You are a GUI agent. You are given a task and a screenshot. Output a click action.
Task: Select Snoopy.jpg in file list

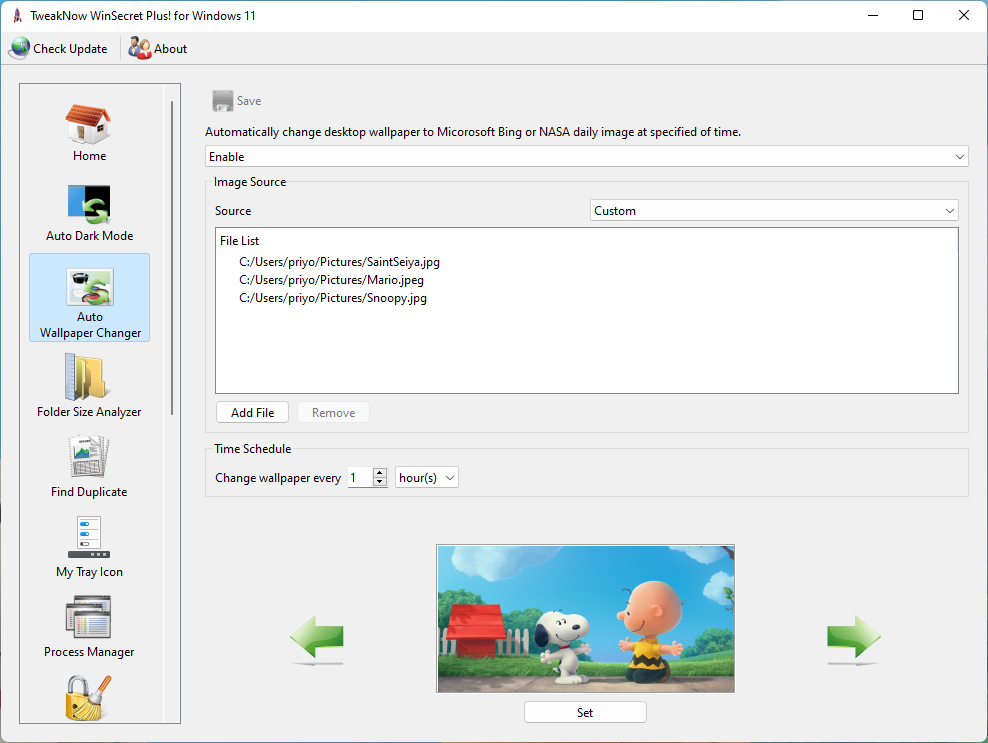[x=333, y=298]
